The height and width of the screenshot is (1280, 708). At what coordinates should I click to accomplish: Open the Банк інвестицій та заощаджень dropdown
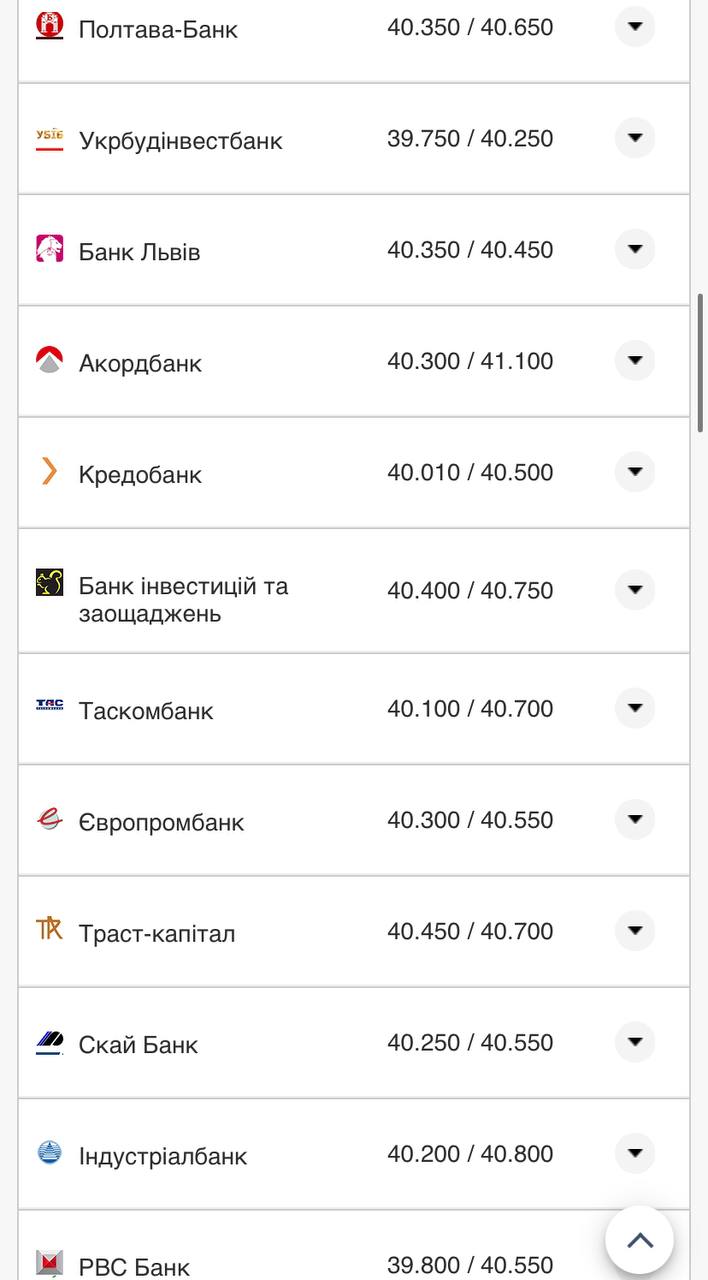[634, 590]
